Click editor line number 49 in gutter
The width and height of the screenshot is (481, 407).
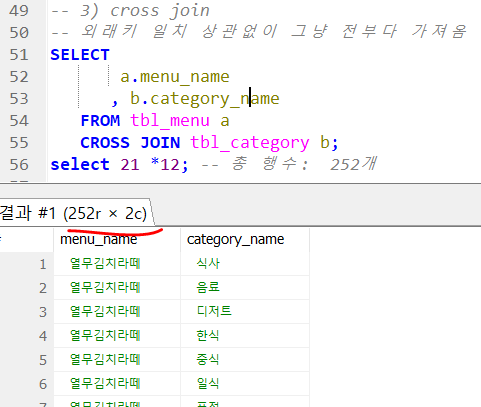pyautogui.click(x=19, y=11)
